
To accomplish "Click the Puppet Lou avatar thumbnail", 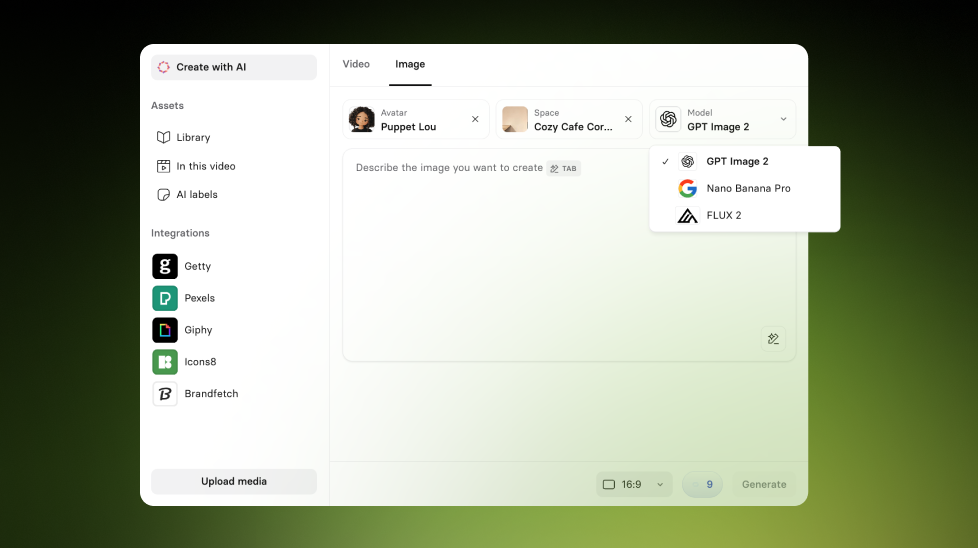I will [x=362, y=119].
